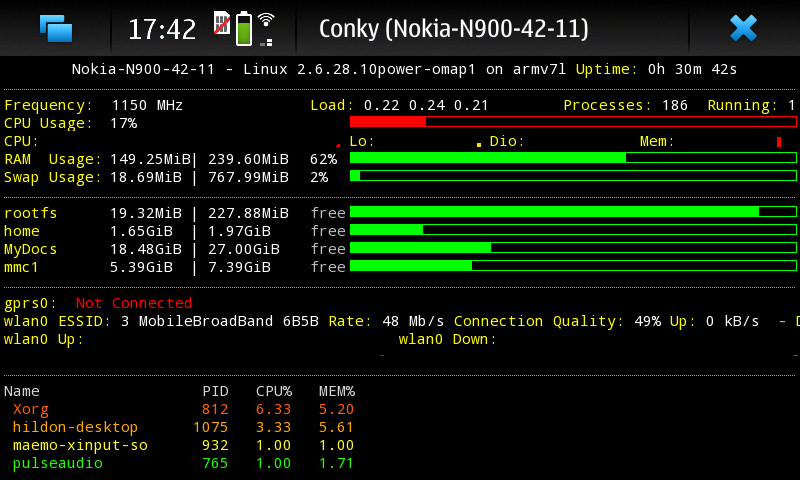Click the PID column header
This screenshot has height=480, width=800.
coord(215,391)
